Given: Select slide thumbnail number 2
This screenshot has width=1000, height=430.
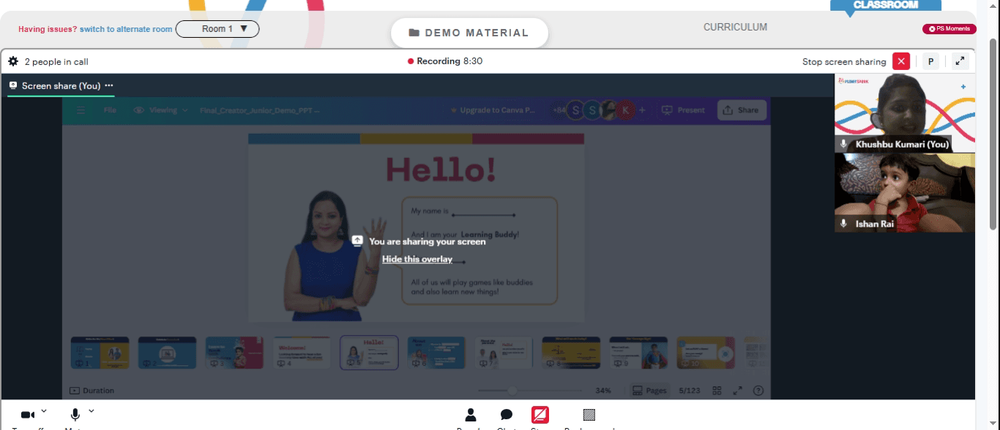Looking at the screenshot, I should click(167, 353).
